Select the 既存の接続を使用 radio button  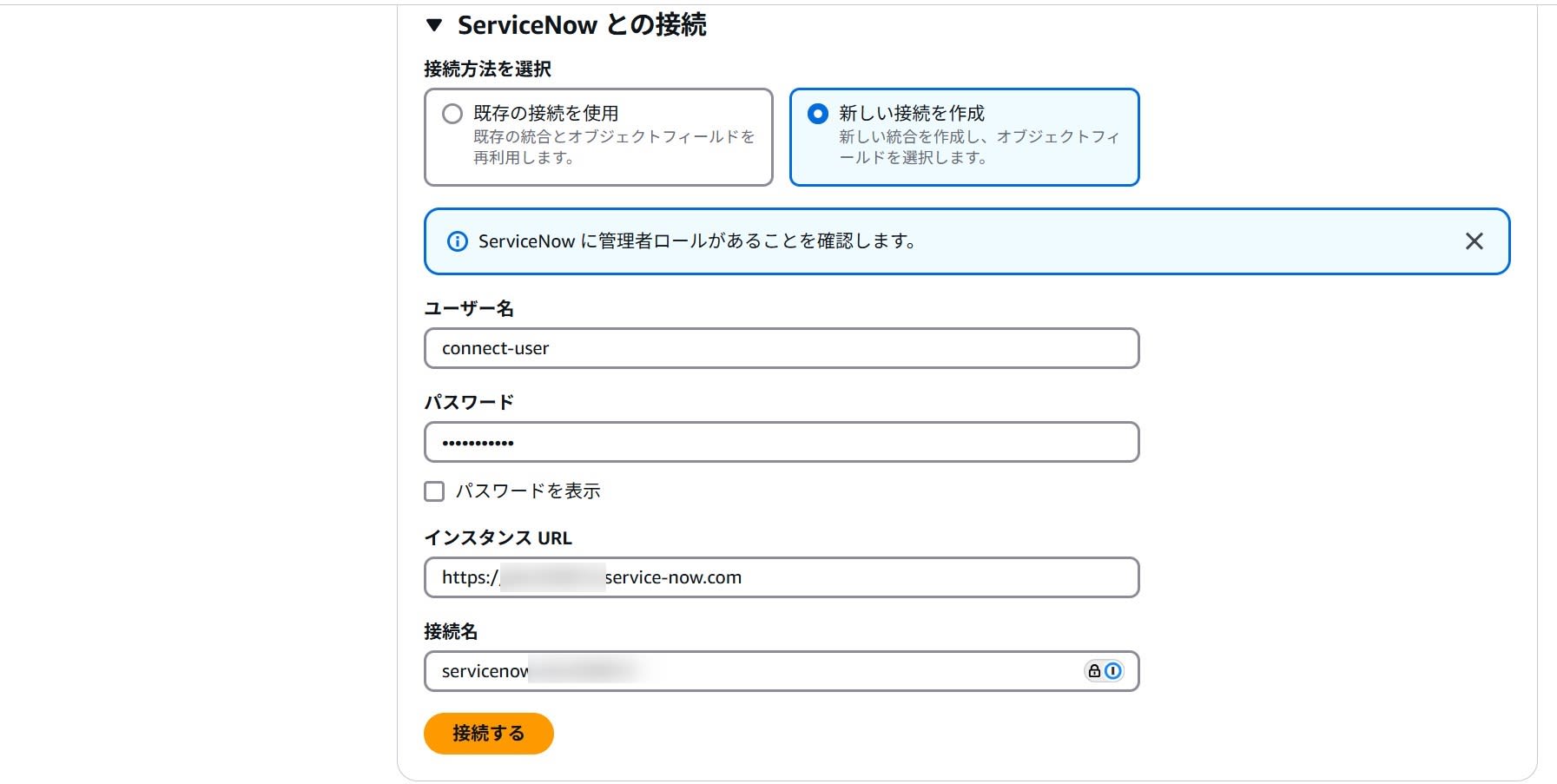click(452, 114)
